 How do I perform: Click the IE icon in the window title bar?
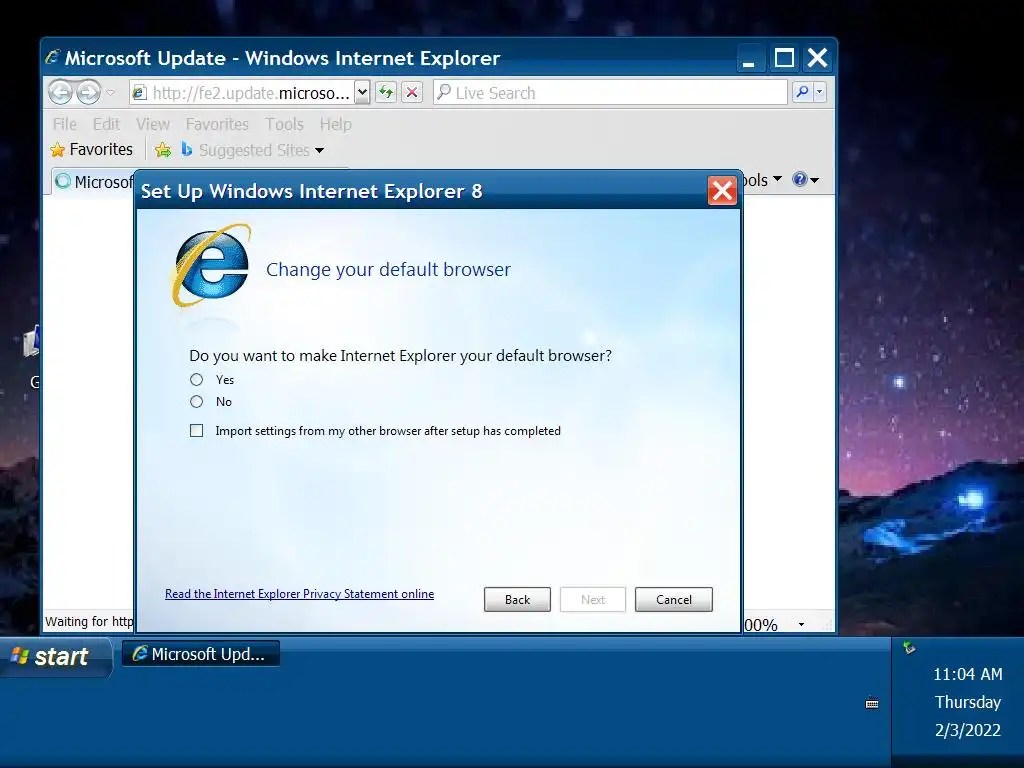(52, 57)
